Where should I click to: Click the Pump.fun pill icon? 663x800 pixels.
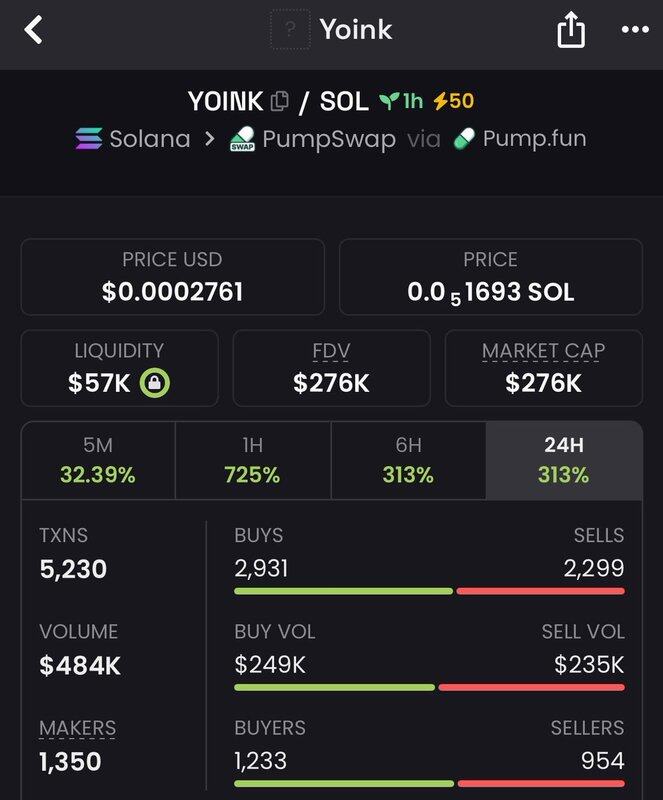464,139
